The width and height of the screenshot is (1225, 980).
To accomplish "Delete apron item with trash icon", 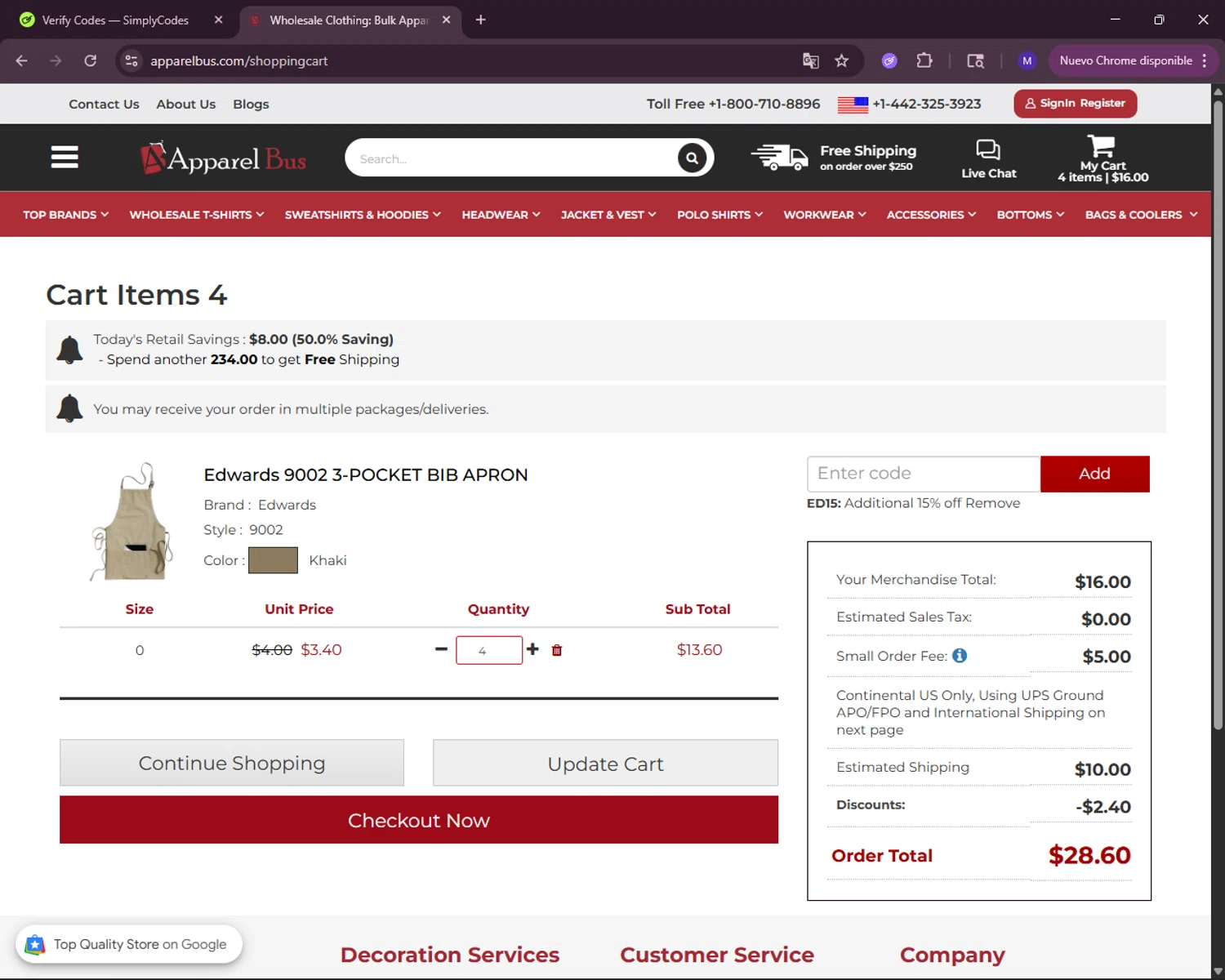I will tap(557, 650).
